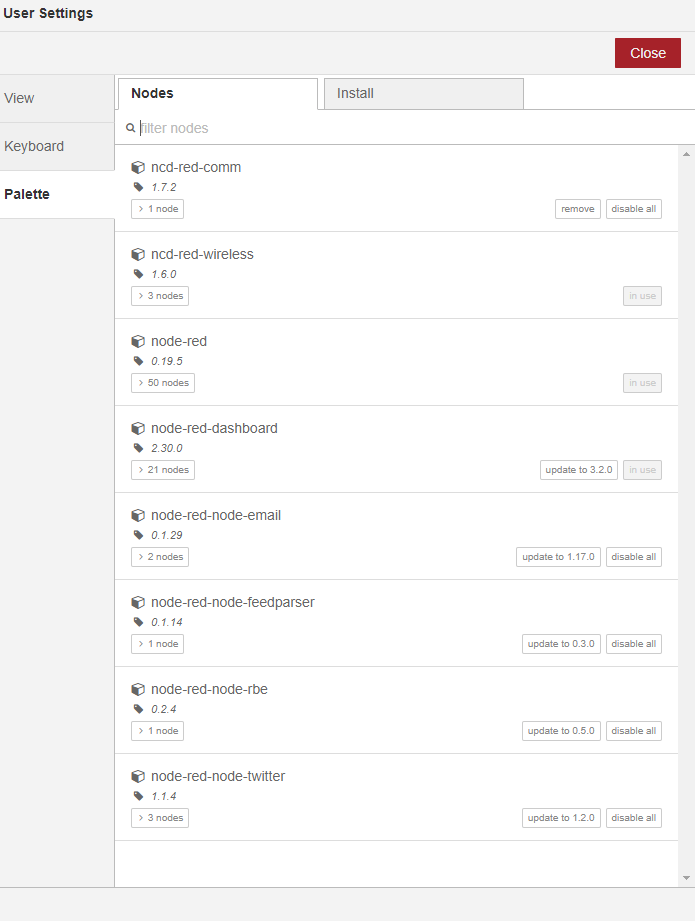Remove the ncd-red-comm module

pyautogui.click(x=578, y=209)
